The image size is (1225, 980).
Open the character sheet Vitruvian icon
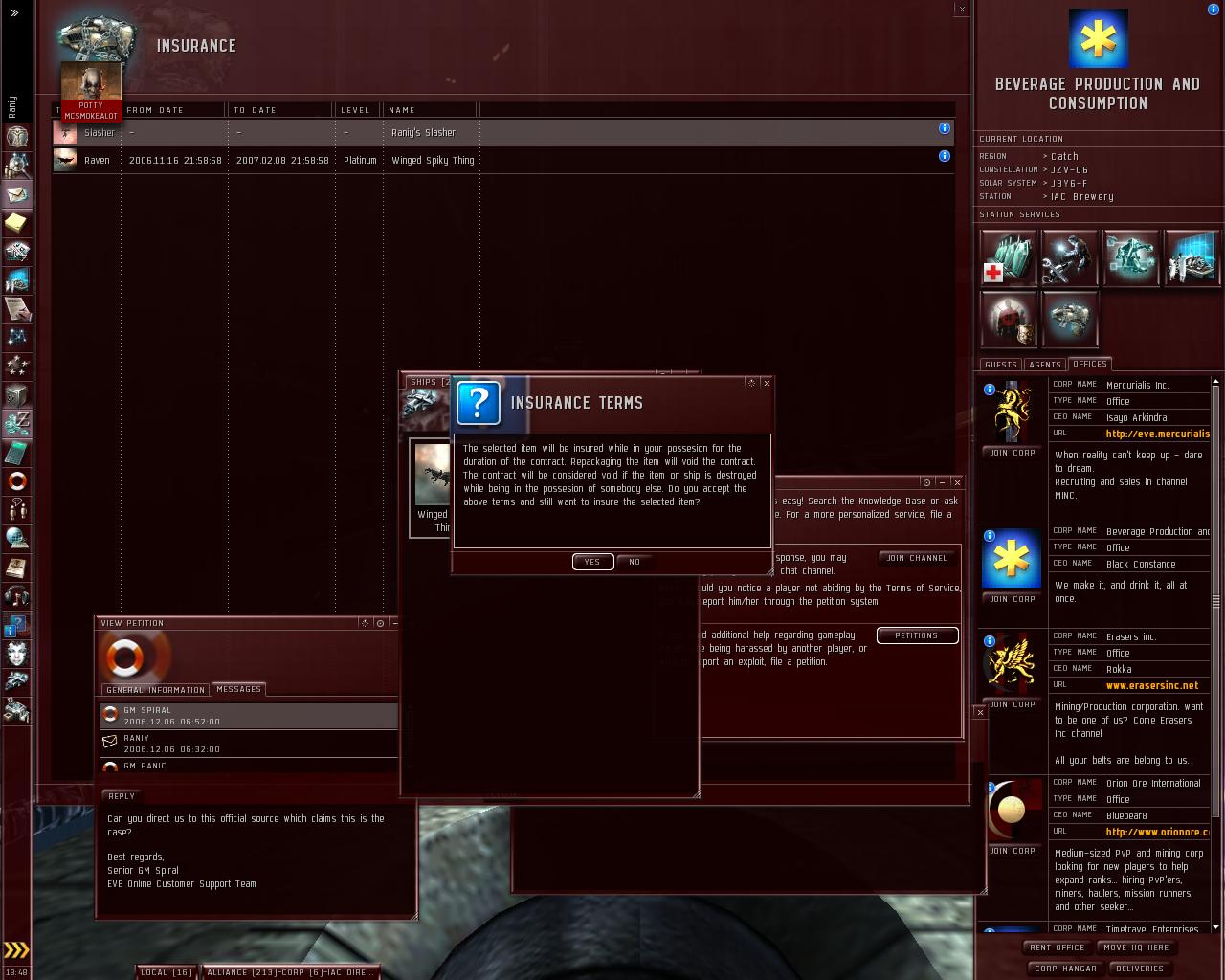16,137
